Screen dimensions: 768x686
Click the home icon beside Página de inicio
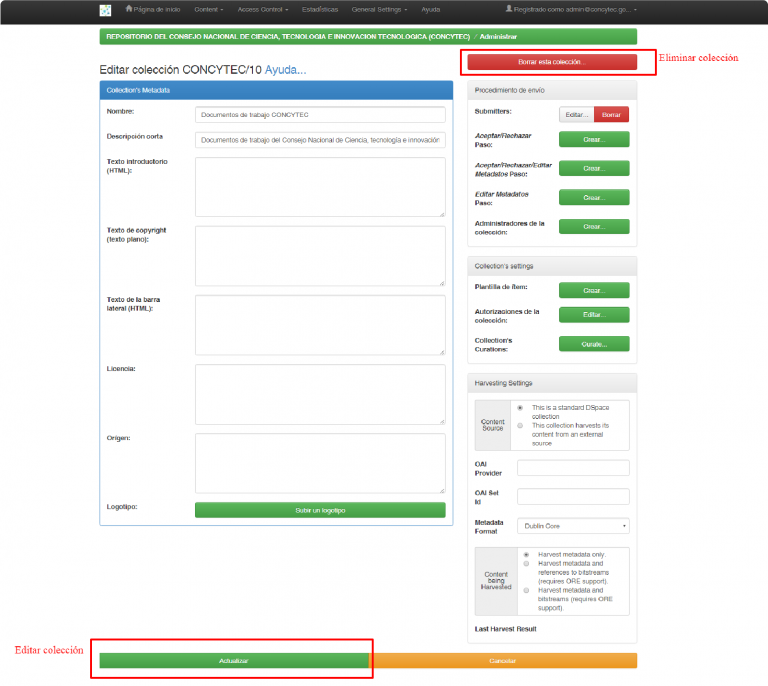click(129, 9)
